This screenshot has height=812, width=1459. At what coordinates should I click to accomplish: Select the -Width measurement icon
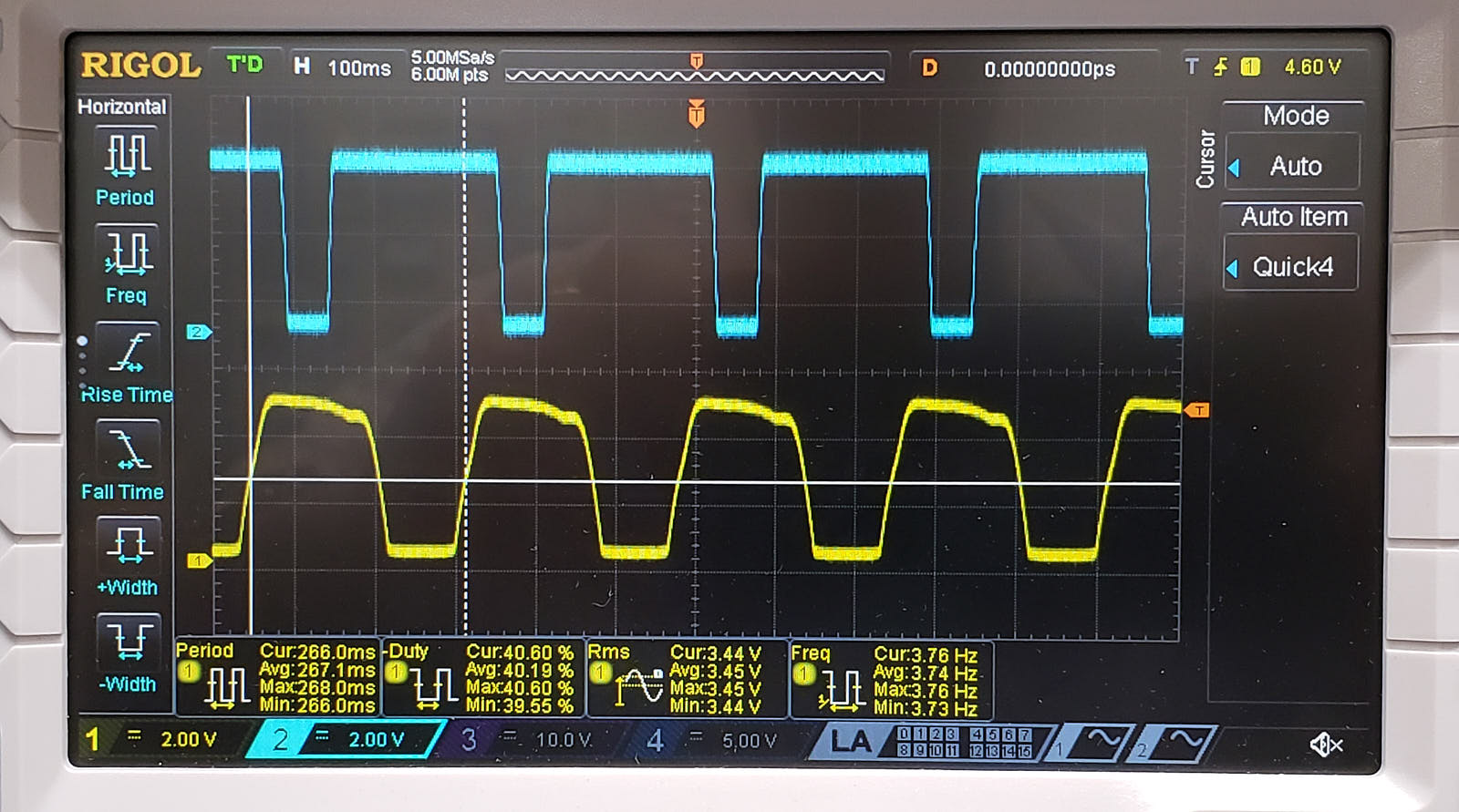tap(127, 641)
